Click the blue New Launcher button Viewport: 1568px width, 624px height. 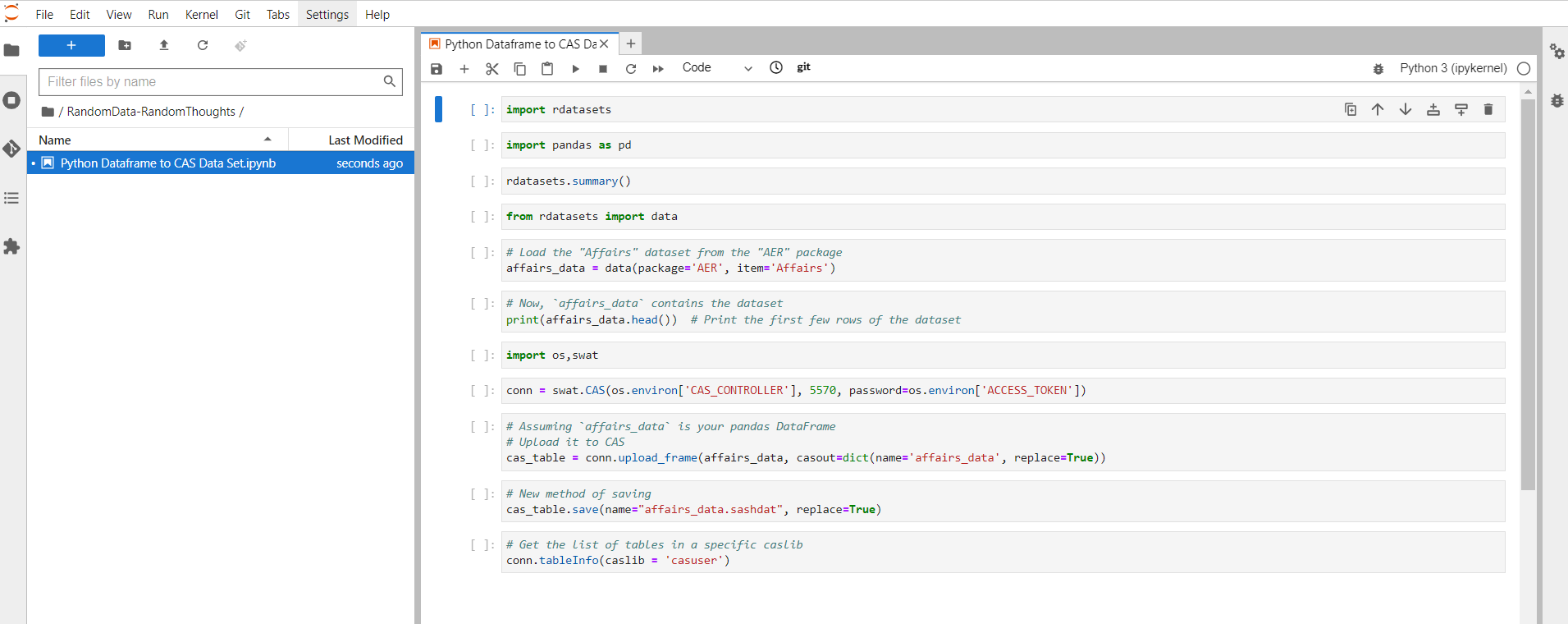(x=71, y=45)
